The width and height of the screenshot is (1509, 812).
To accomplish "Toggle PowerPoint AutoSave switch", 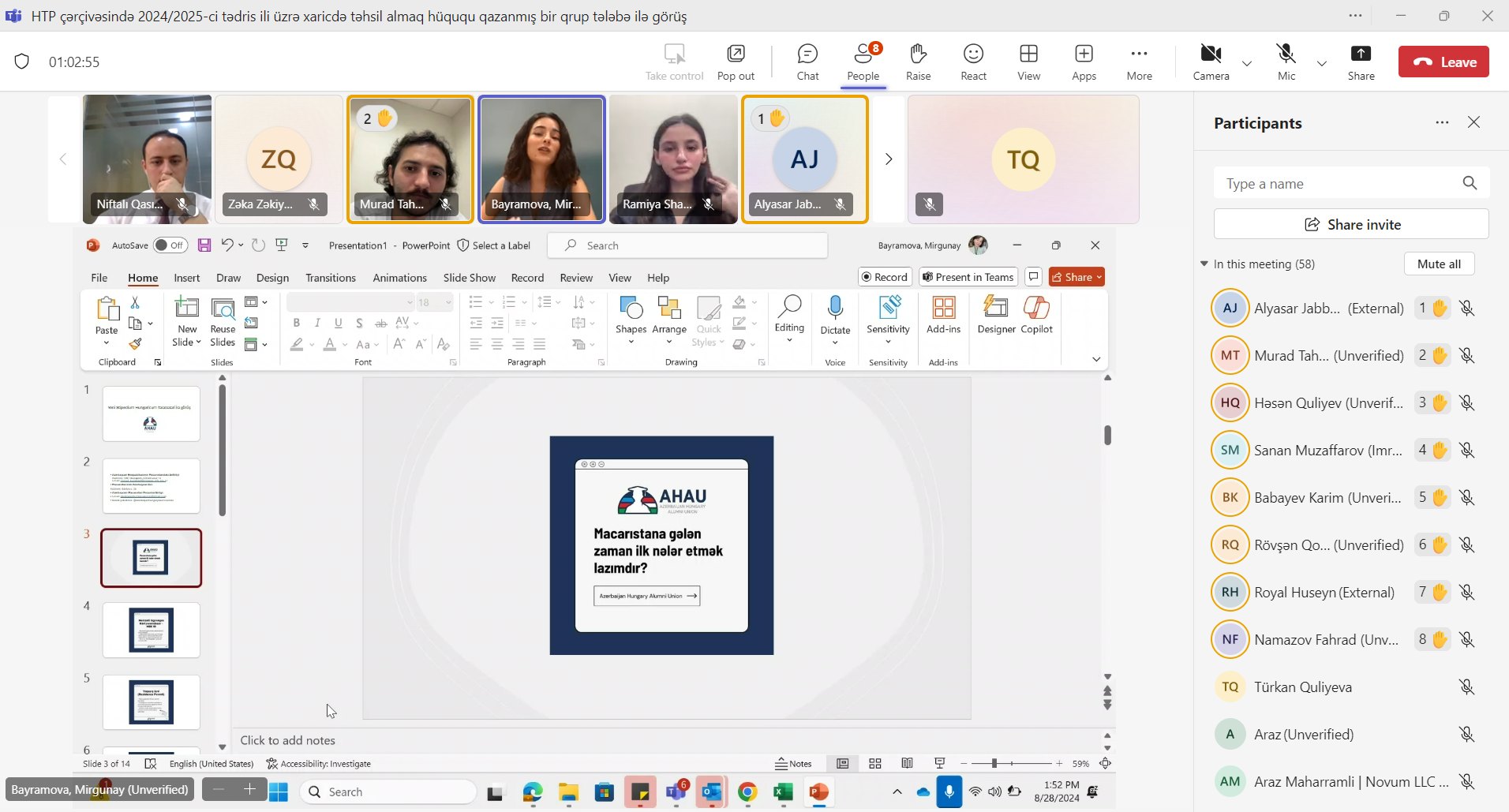I will (x=170, y=245).
